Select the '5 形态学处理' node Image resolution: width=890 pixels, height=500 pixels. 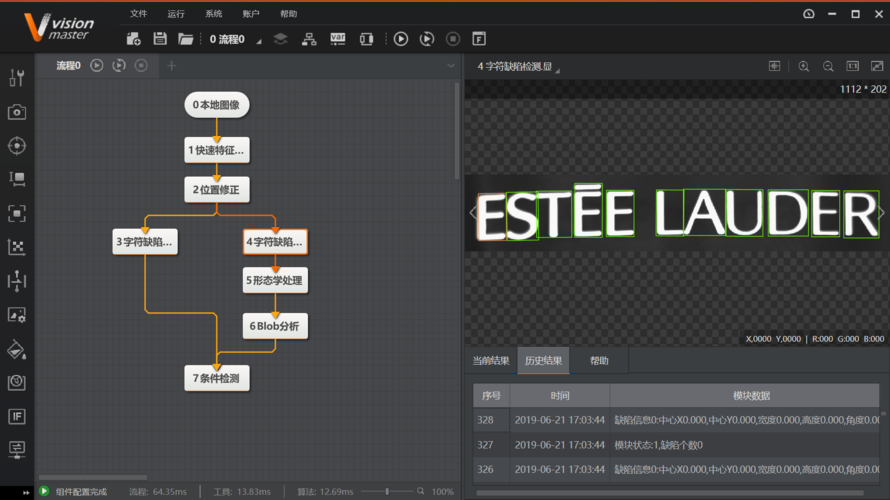click(275, 281)
